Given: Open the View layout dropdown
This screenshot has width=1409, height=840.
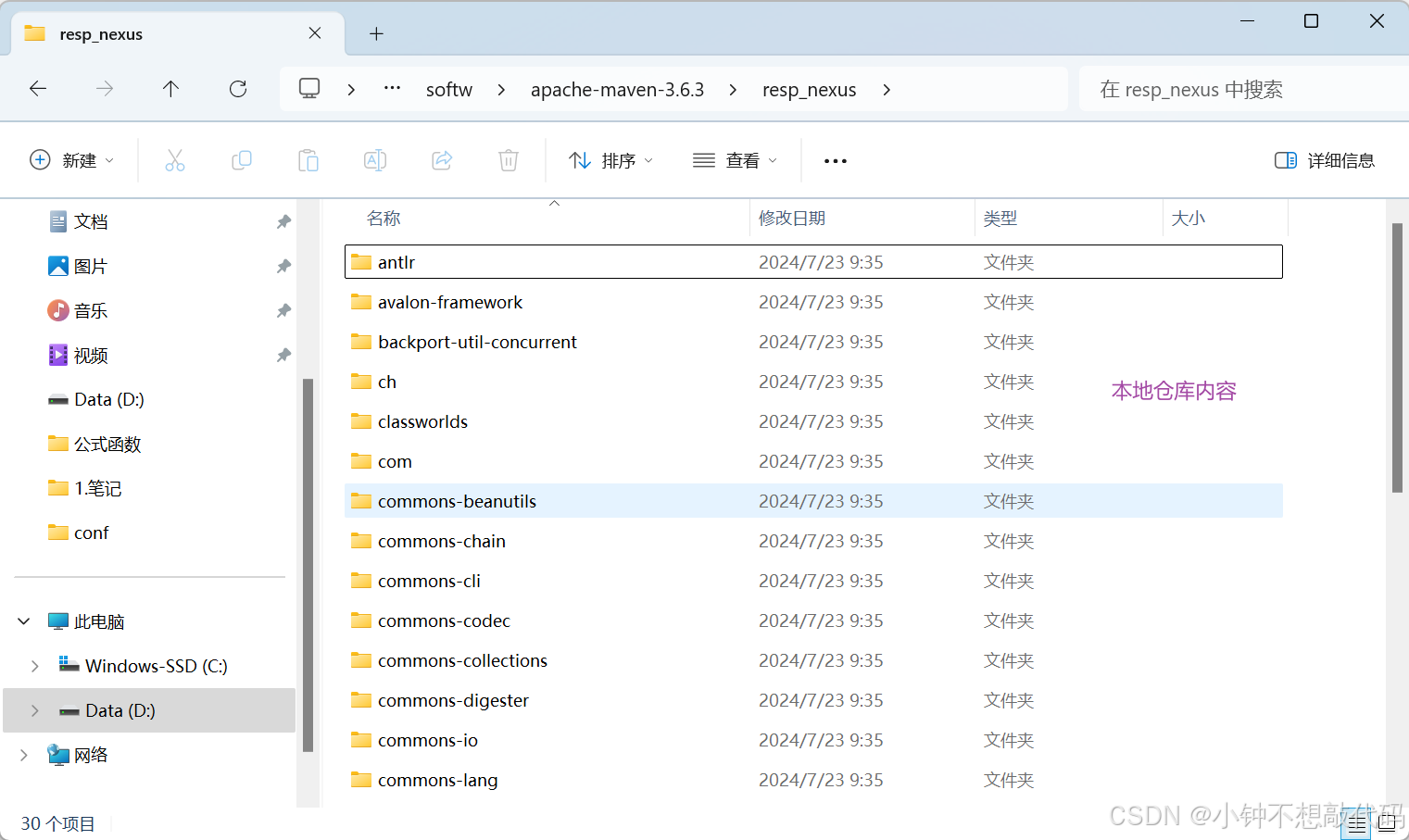Looking at the screenshot, I should (x=735, y=160).
